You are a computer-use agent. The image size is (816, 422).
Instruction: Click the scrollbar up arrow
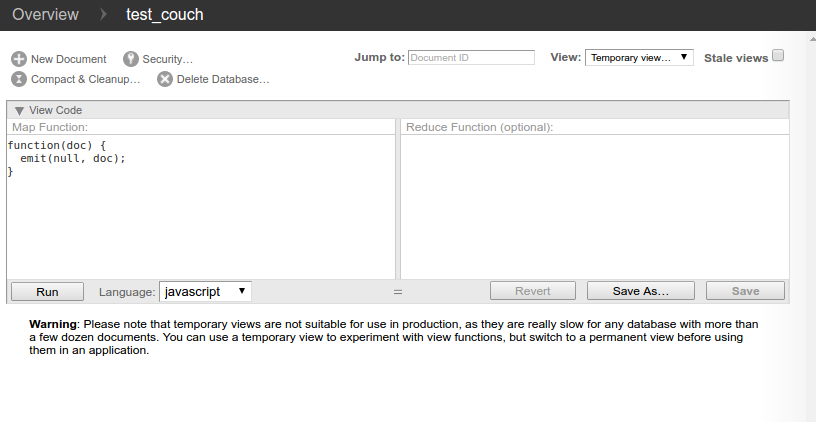pos(812,39)
